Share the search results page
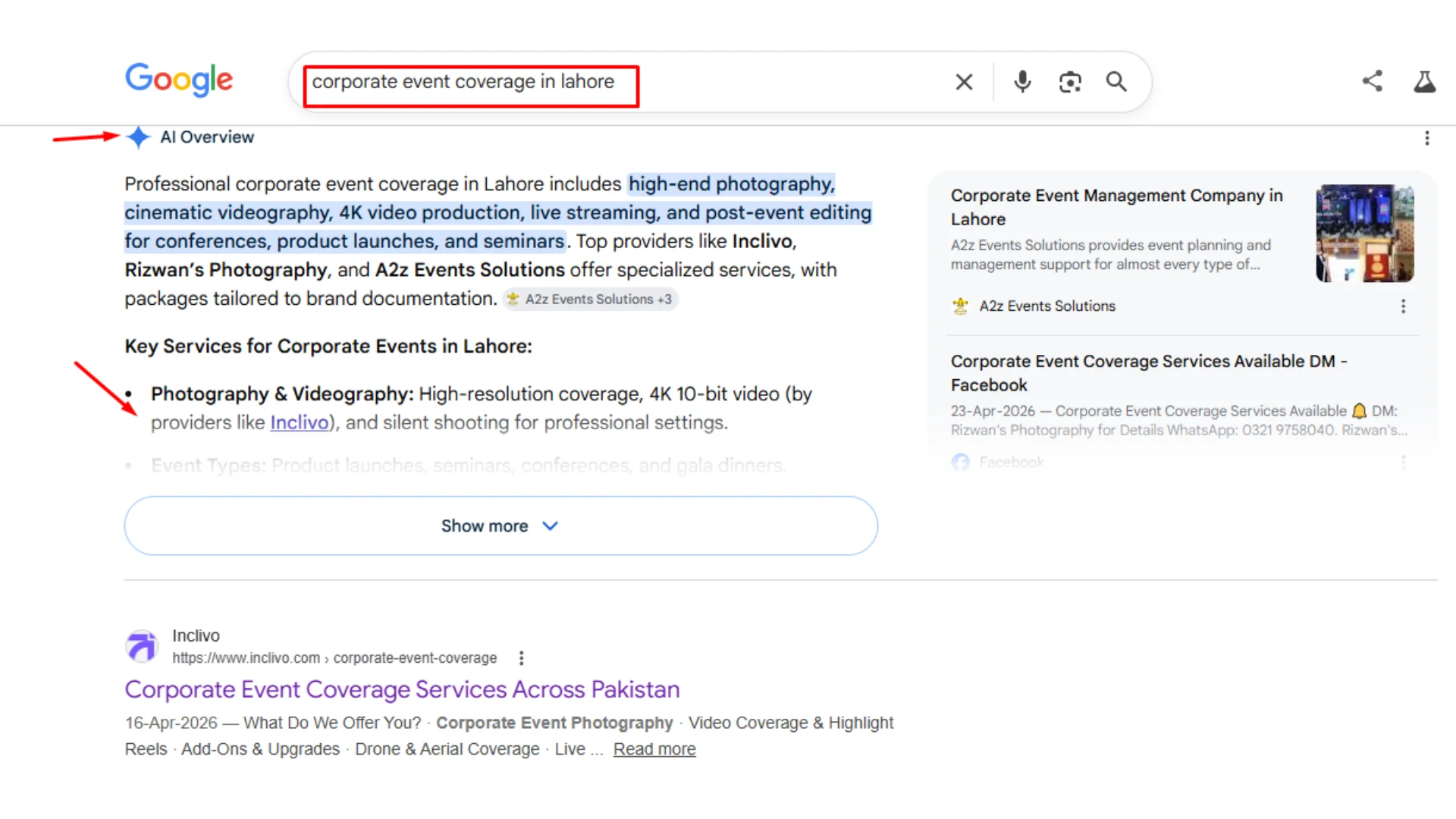The height and width of the screenshot is (819, 1456). pos(1373,81)
